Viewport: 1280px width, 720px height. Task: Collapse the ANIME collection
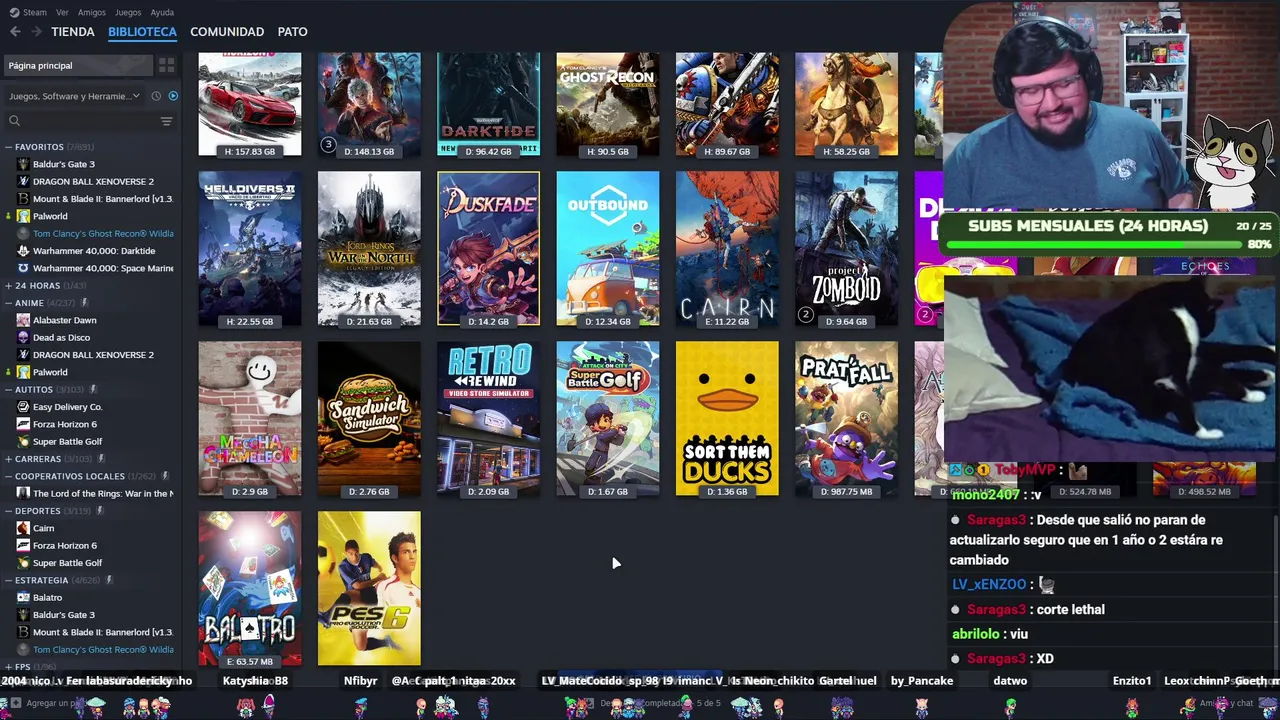coord(9,303)
